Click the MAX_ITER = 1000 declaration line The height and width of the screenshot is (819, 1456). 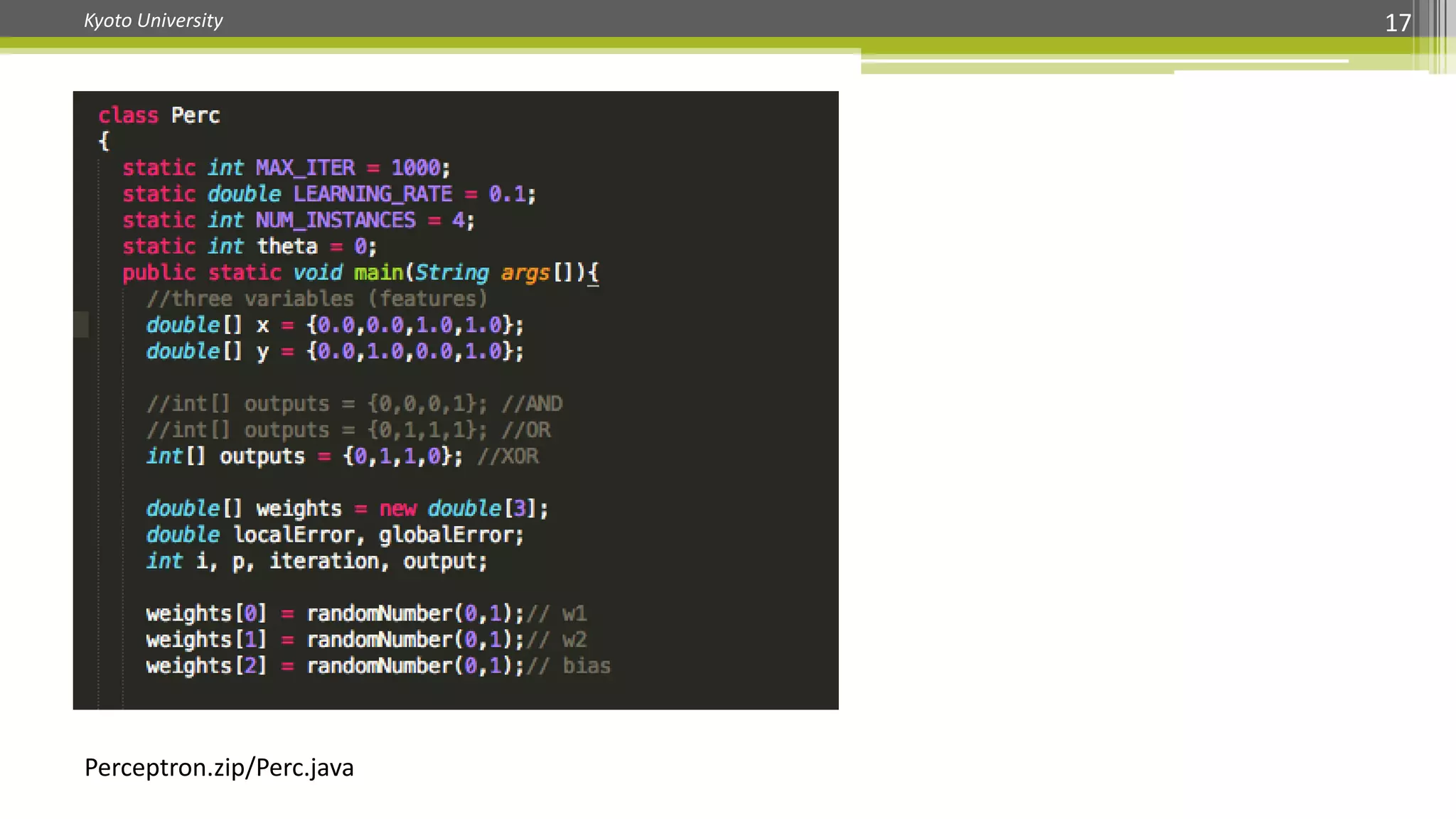coord(286,168)
